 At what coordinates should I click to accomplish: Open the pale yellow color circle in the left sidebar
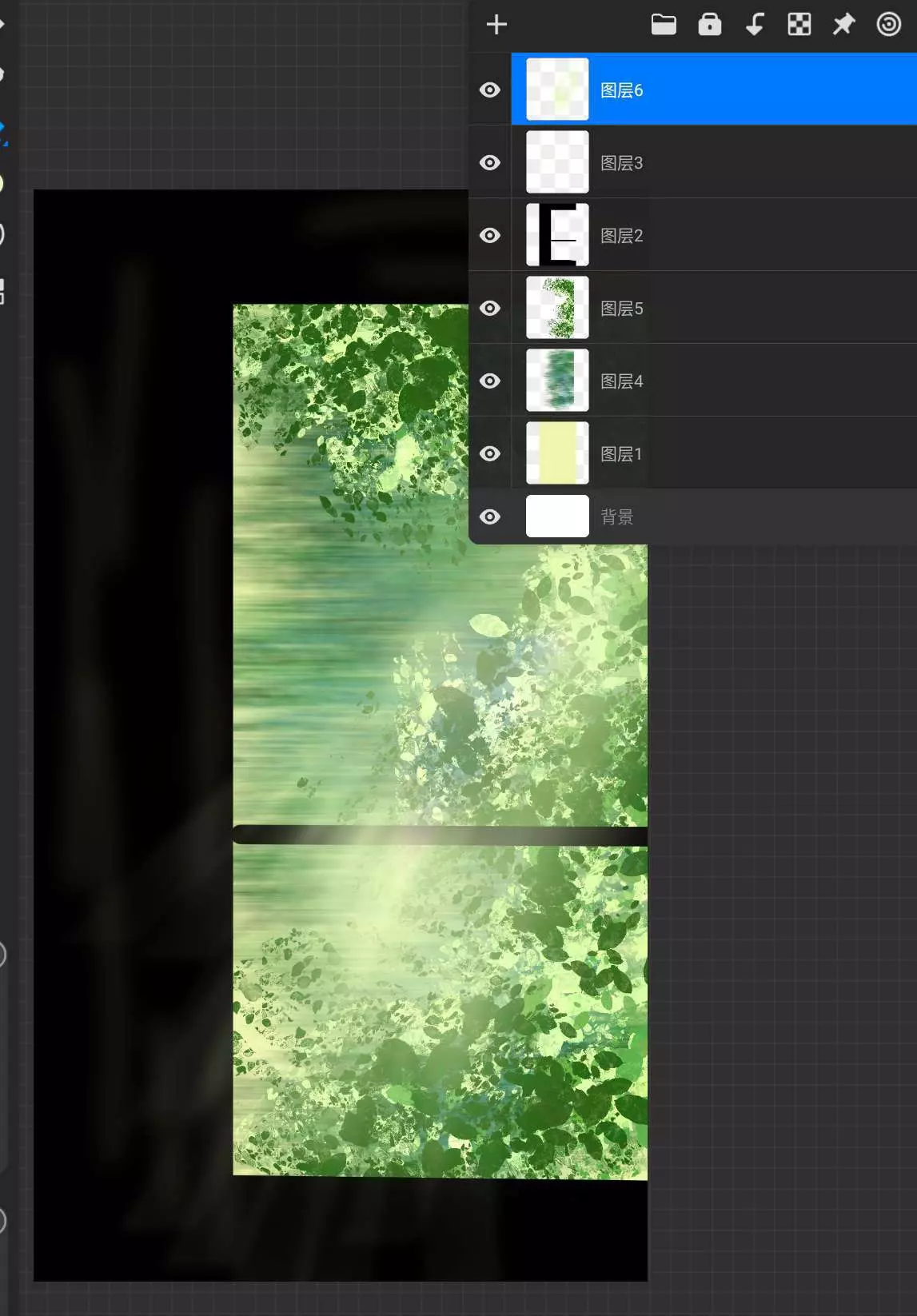tap(2, 183)
